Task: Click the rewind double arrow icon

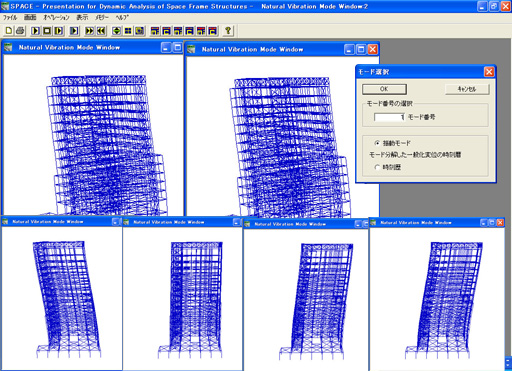Action: (x=101, y=31)
